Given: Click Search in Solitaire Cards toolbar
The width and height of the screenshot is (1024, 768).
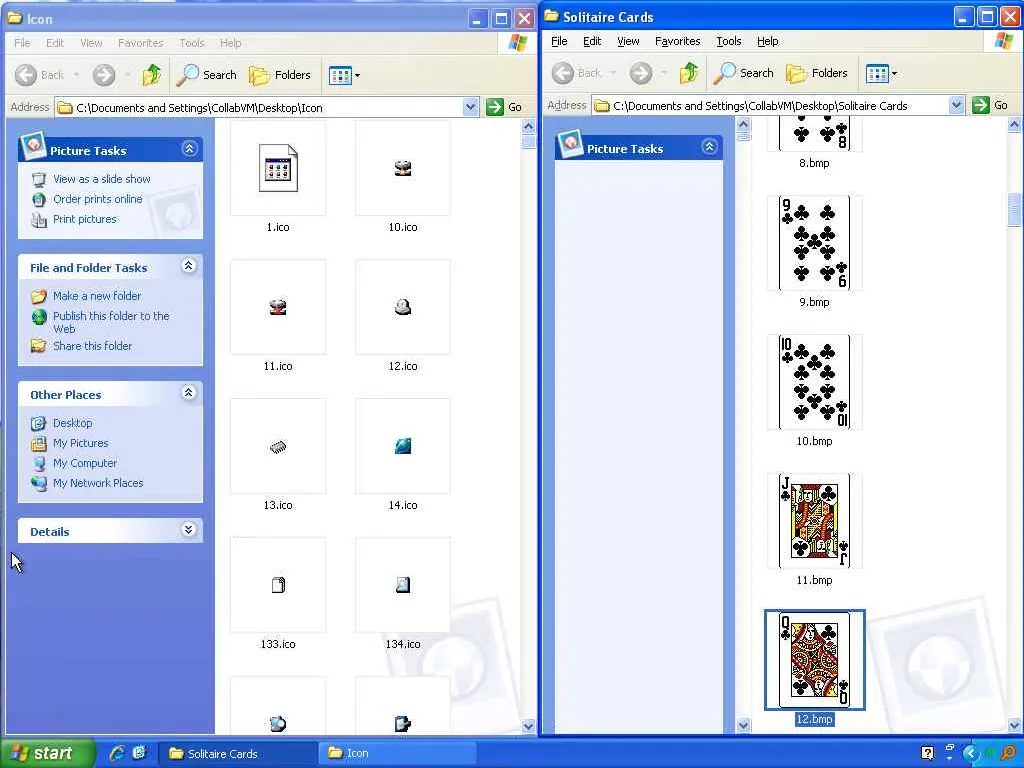Looking at the screenshot, I should point(744,73).
